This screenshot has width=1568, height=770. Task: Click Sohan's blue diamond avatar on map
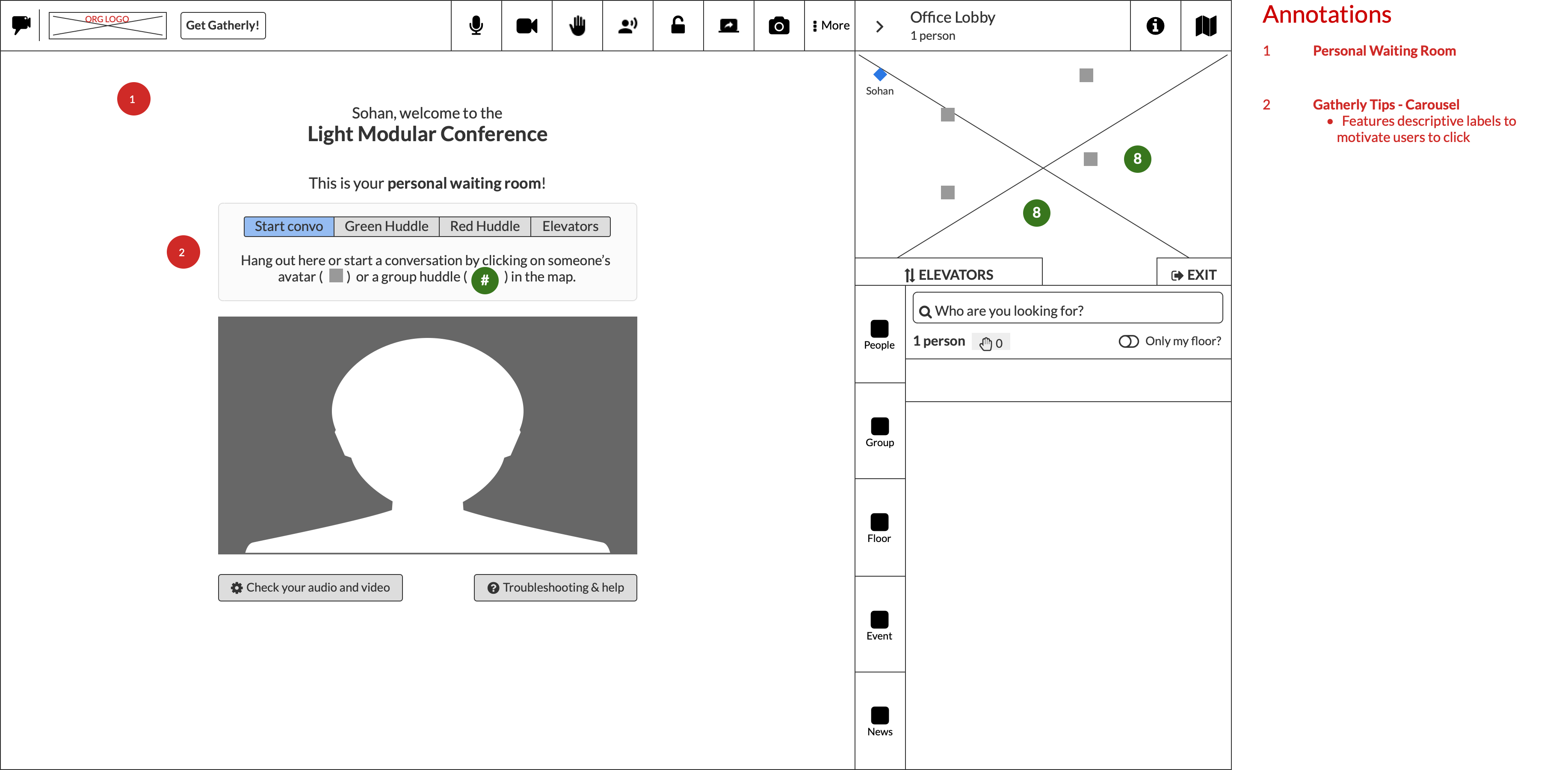tap(880, 74)
